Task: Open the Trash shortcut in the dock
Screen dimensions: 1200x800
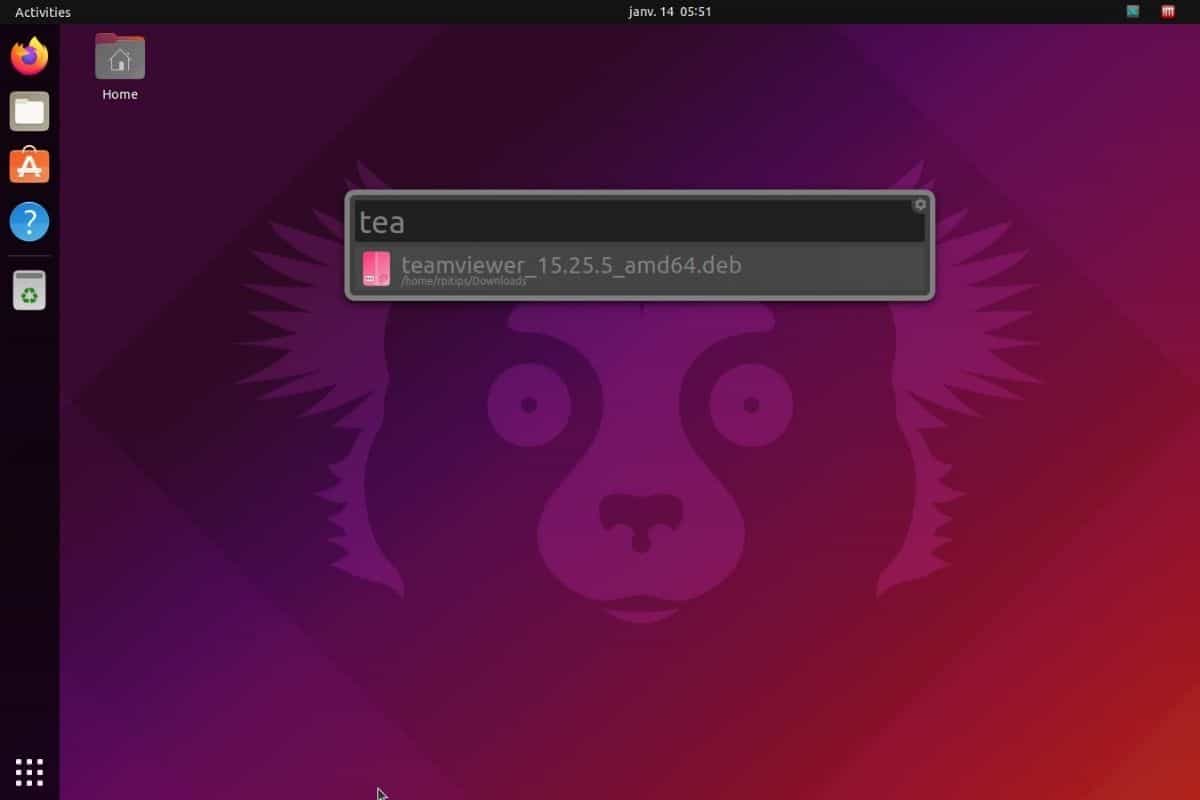Action: point(29,290)
